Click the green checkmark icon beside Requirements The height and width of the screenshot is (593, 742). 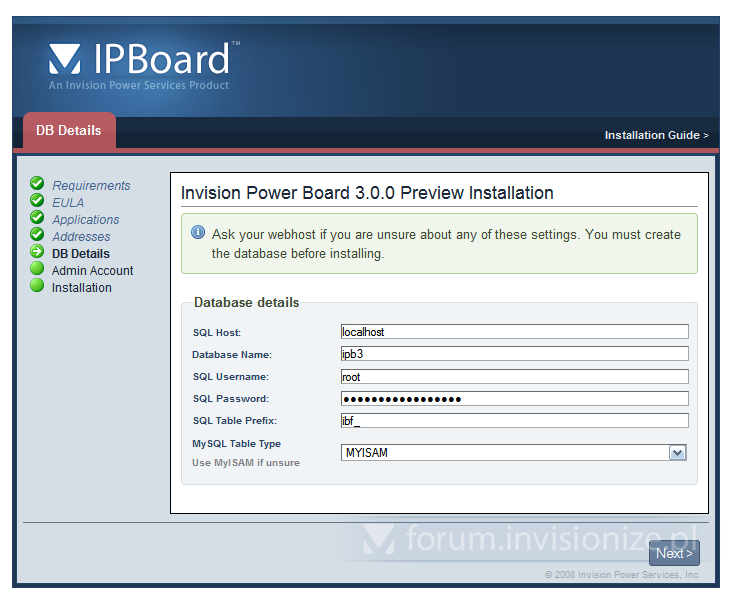tap(37, 184)
